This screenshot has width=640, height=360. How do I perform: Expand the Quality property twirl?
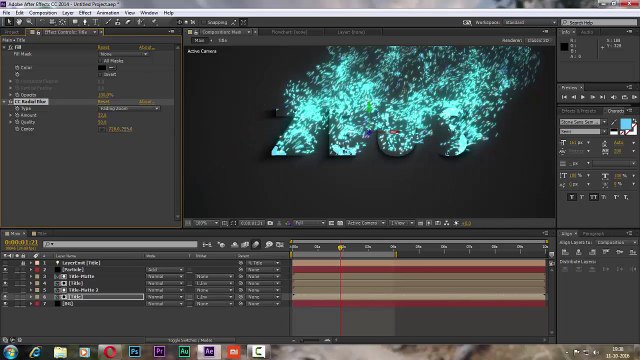(x=11, y=122)
